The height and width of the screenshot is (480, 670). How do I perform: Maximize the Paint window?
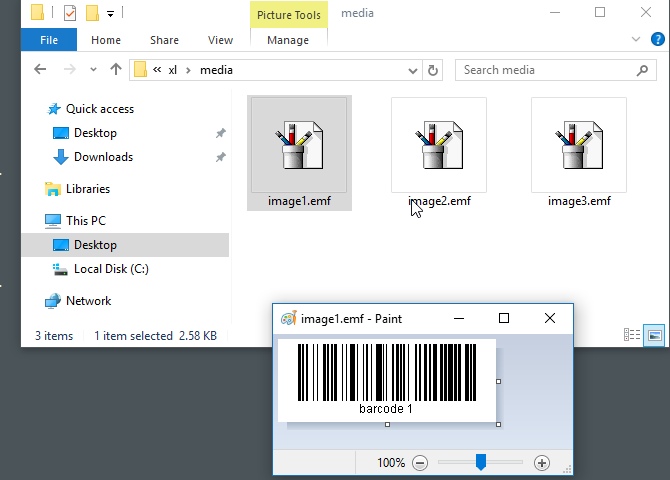pyautogui.click(x=504, y=318)
